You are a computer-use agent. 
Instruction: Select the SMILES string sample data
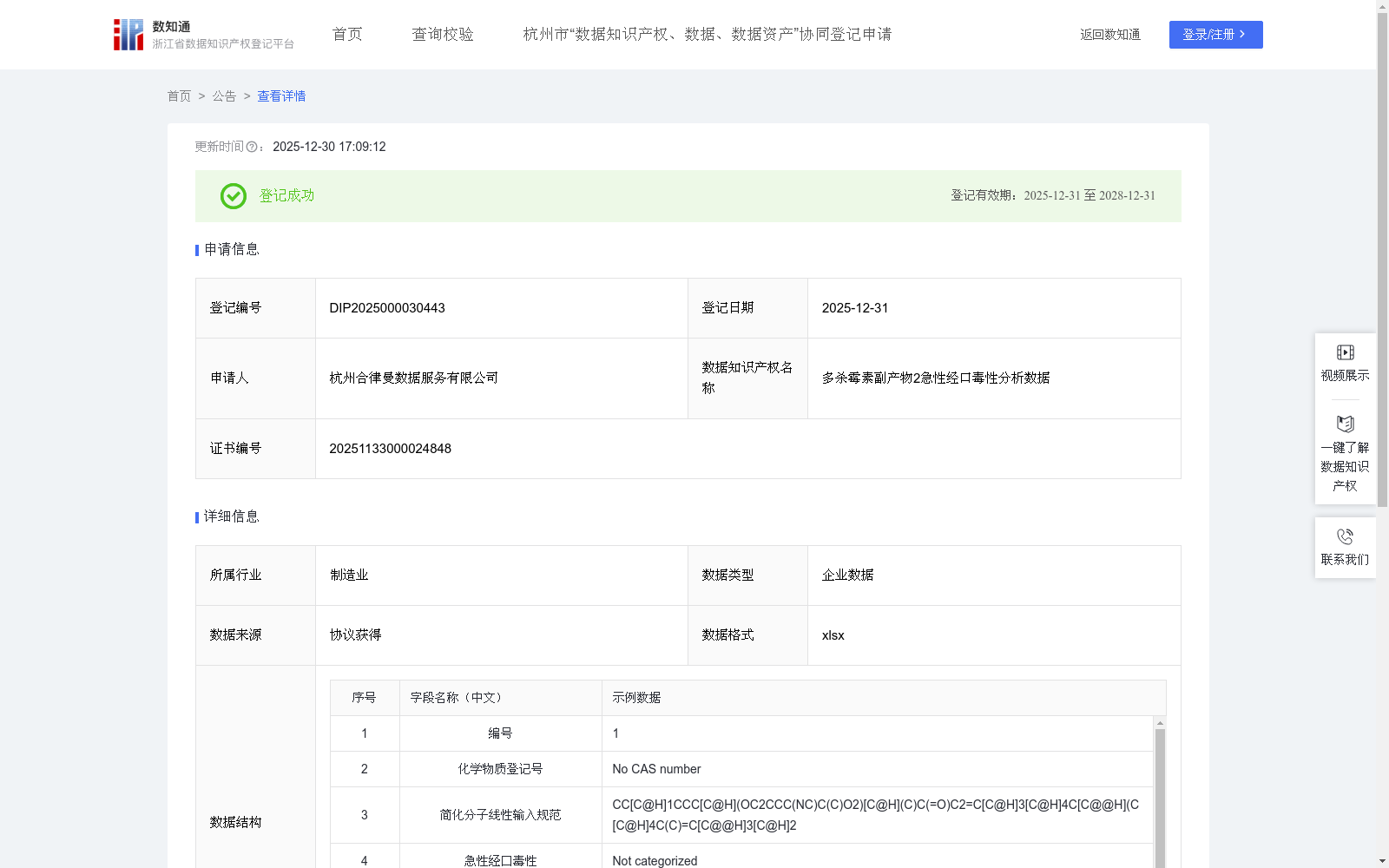(x=876, y=815)
